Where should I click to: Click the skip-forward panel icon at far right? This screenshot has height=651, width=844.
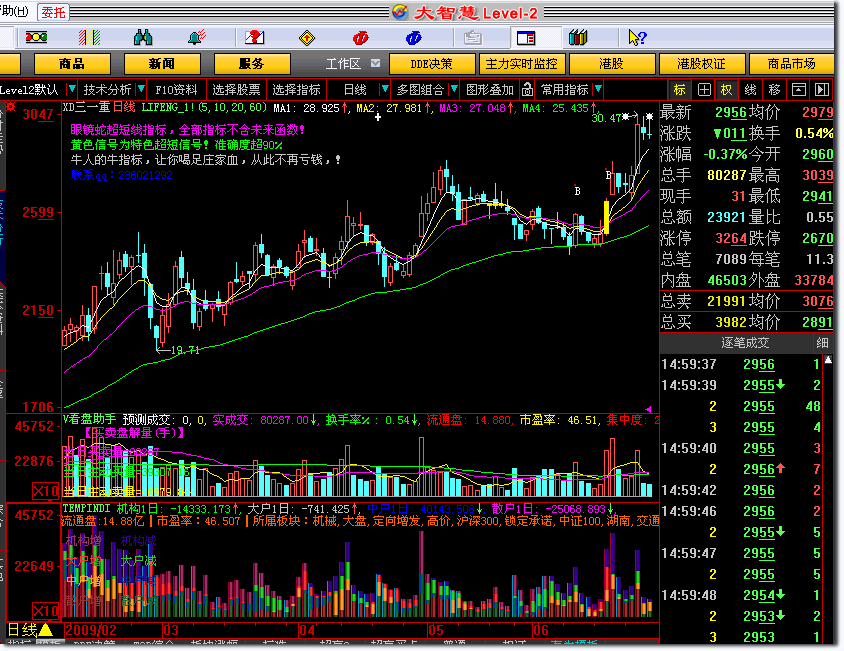[x=822, y=89]
